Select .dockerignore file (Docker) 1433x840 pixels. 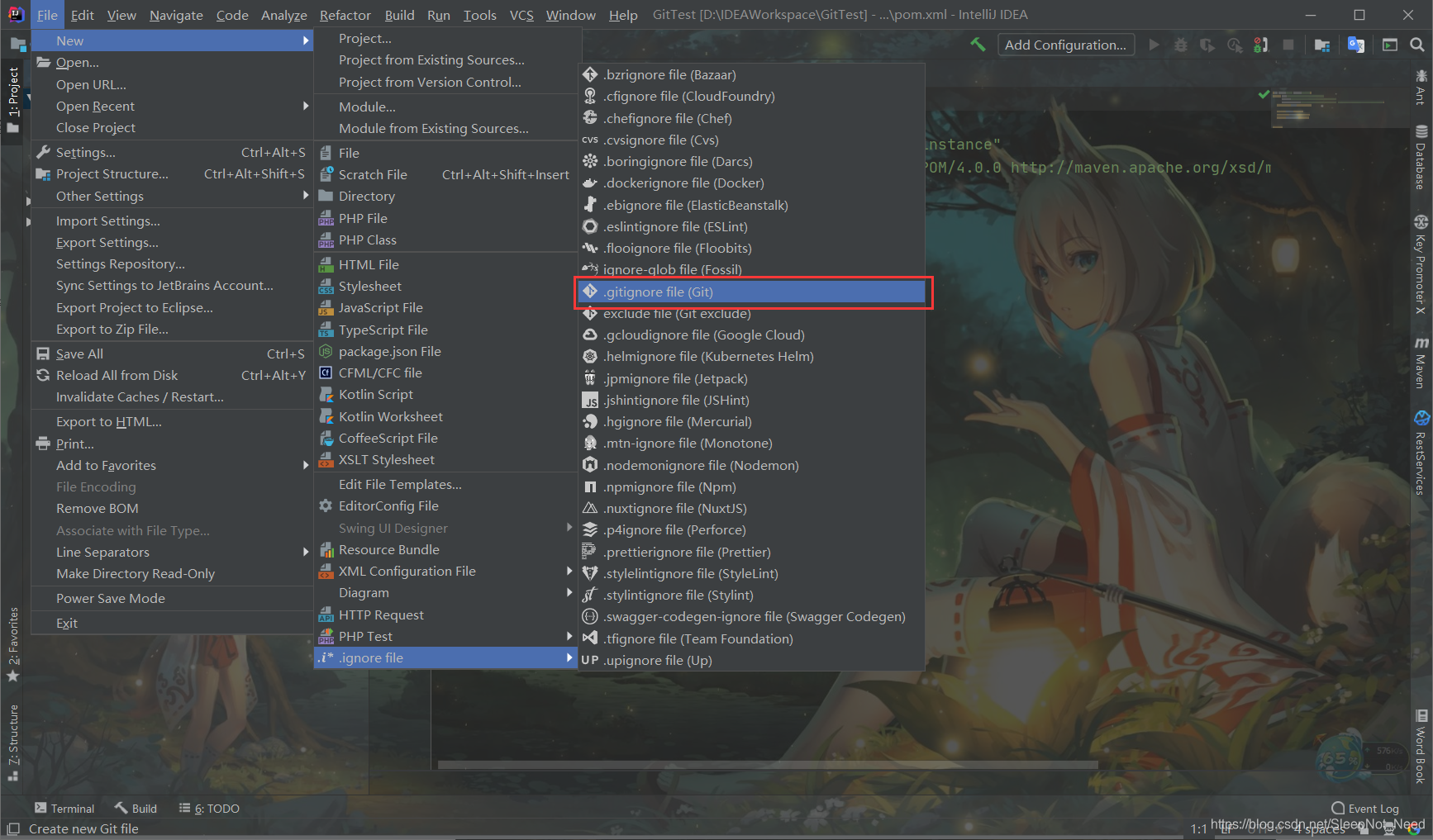(751, 183)
